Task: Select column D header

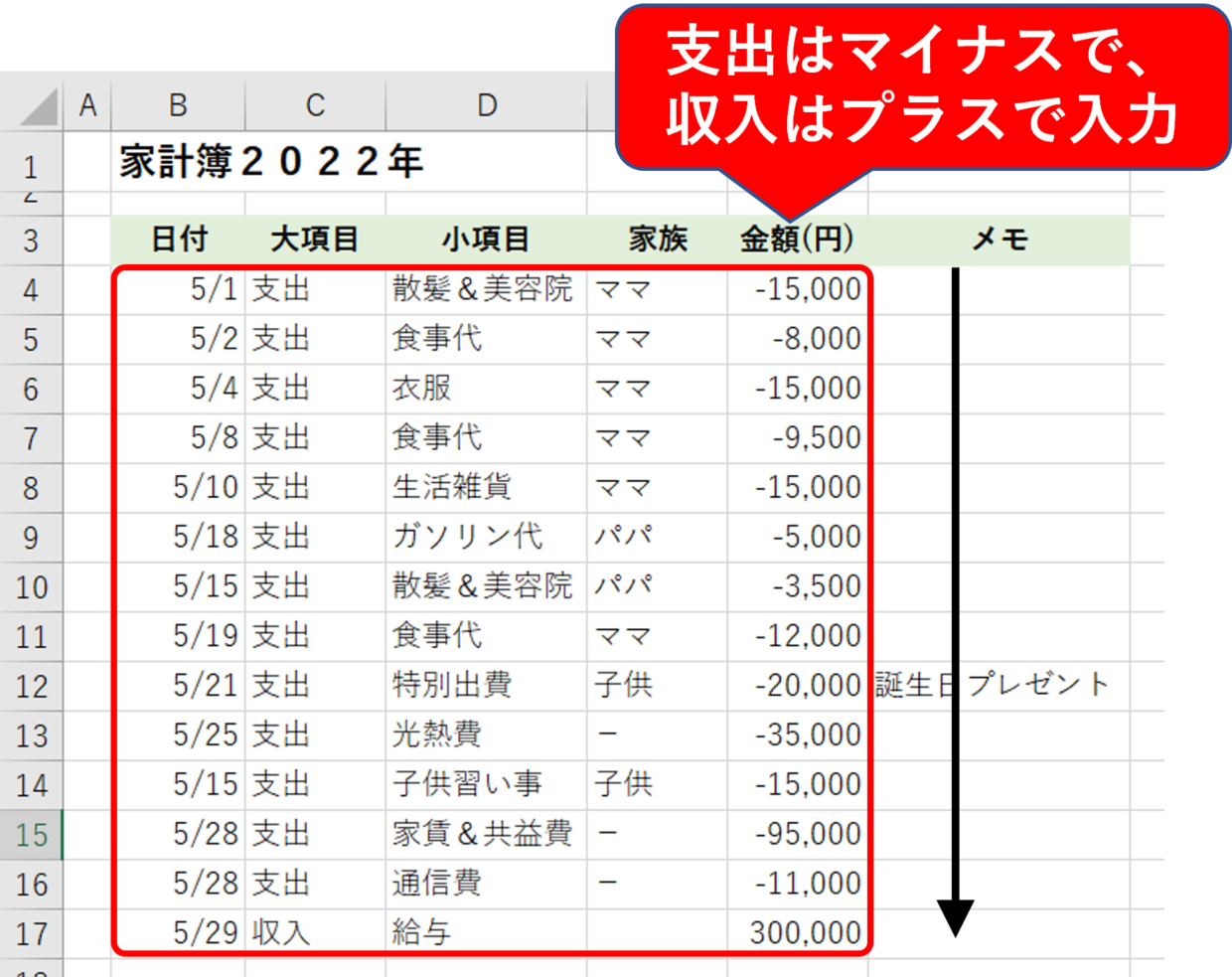Action: tap(487, 104)
